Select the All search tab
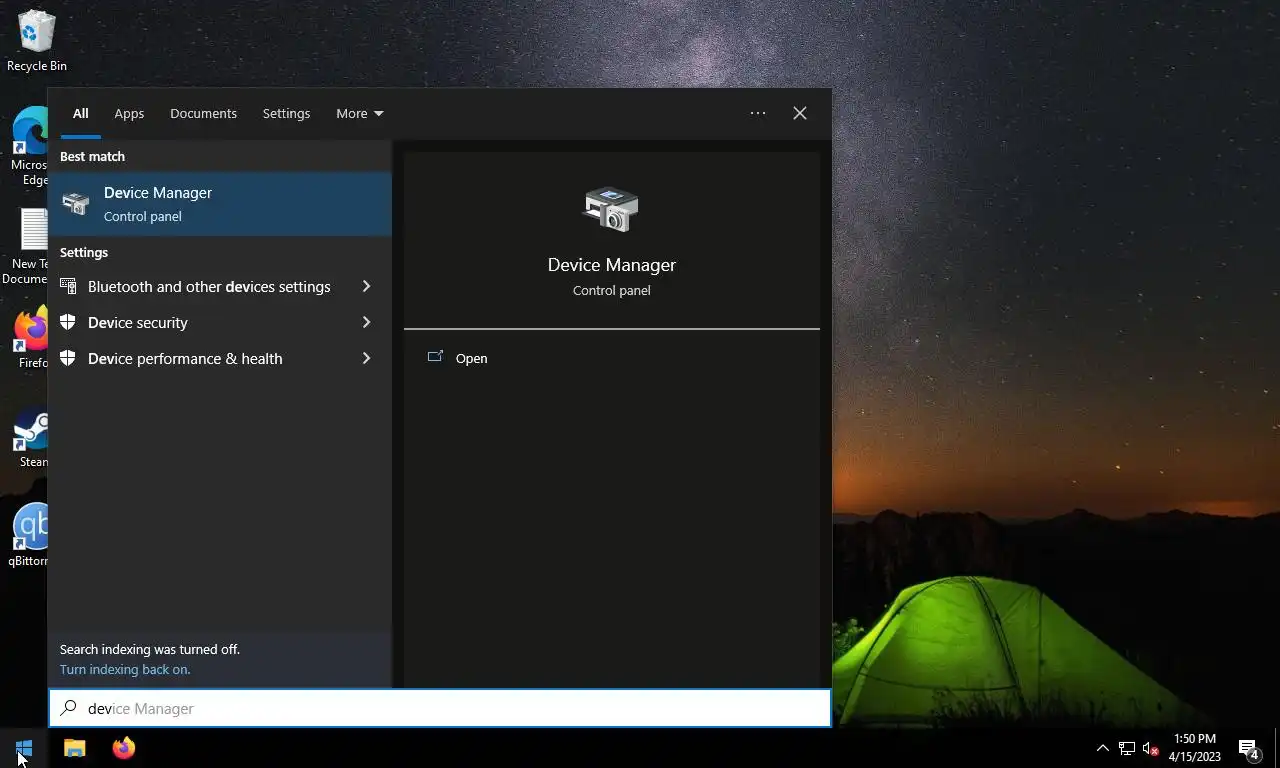Viewport: 1280px width, 768px height. pos(80,113)
